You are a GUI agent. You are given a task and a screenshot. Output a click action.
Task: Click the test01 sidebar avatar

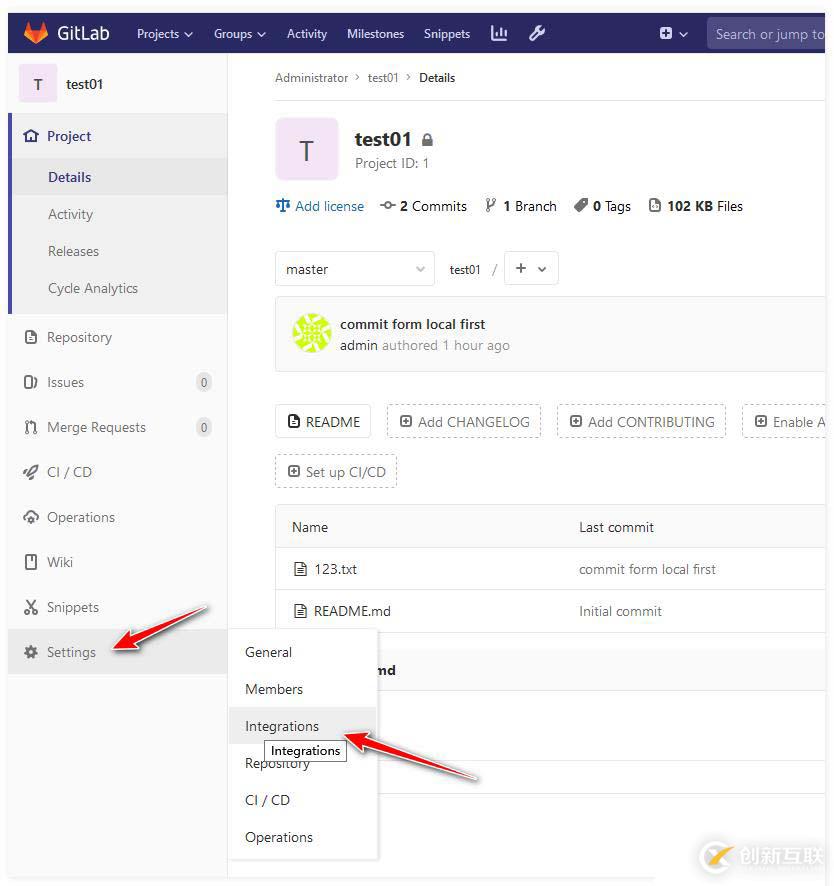[38, 84]
